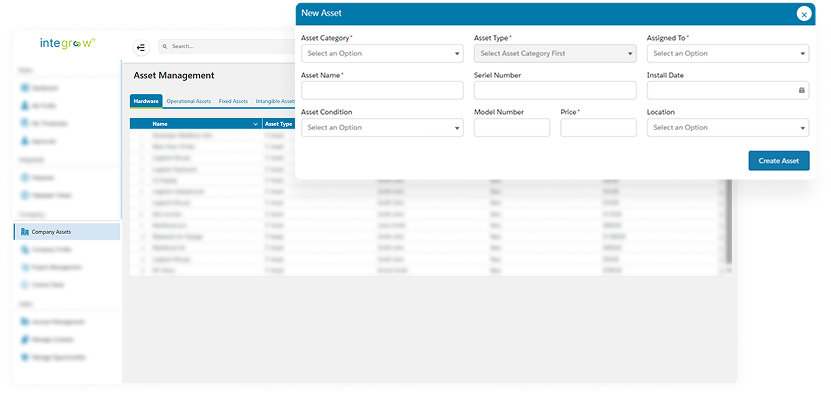Click the Create Asset button
This screenshot has height=397, width=831.
[779, 161]
